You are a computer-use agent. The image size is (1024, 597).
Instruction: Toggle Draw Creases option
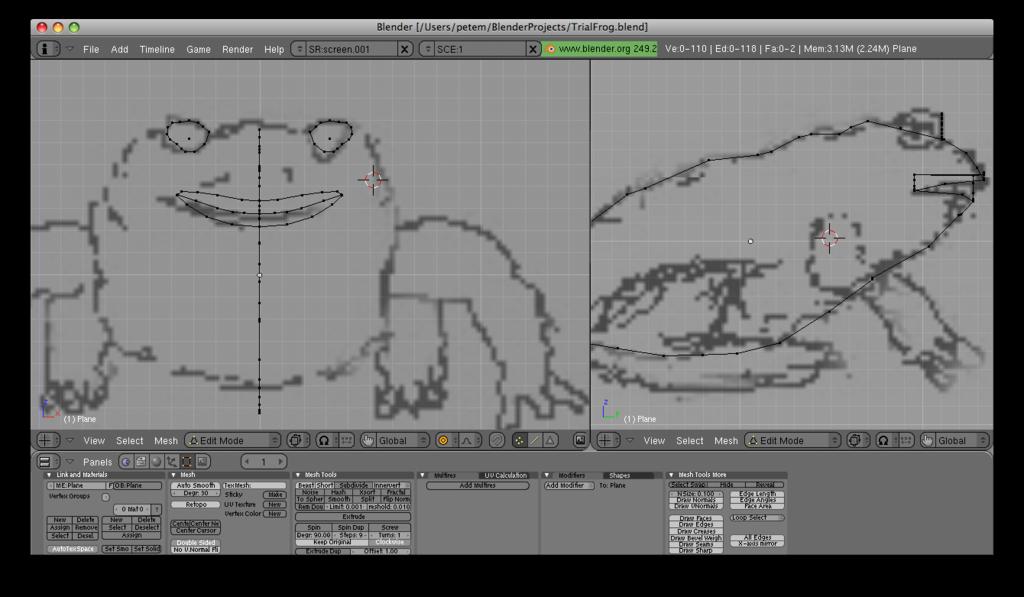[696, 531]
